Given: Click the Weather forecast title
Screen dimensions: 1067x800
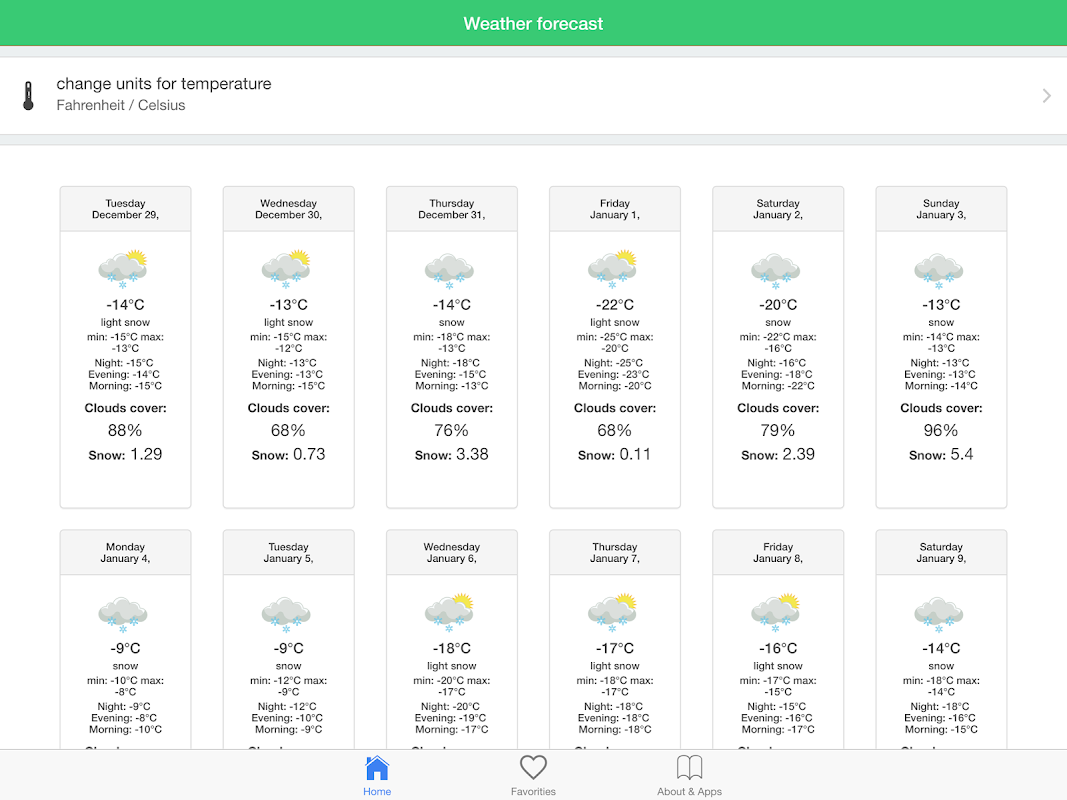Looking at the screenshot, I should pyautogui.click(x=534, y=24).
